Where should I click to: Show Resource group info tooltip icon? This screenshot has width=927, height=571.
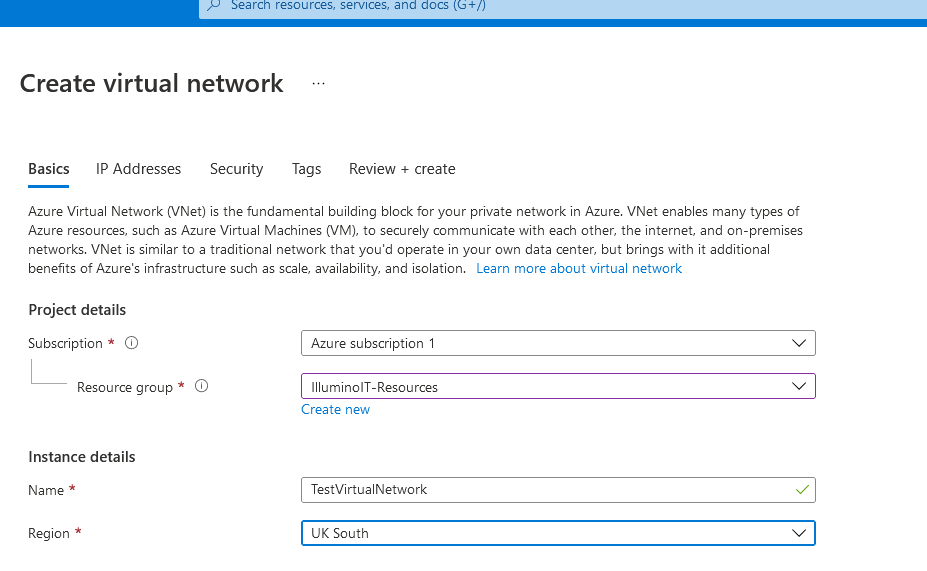point(202,386)
